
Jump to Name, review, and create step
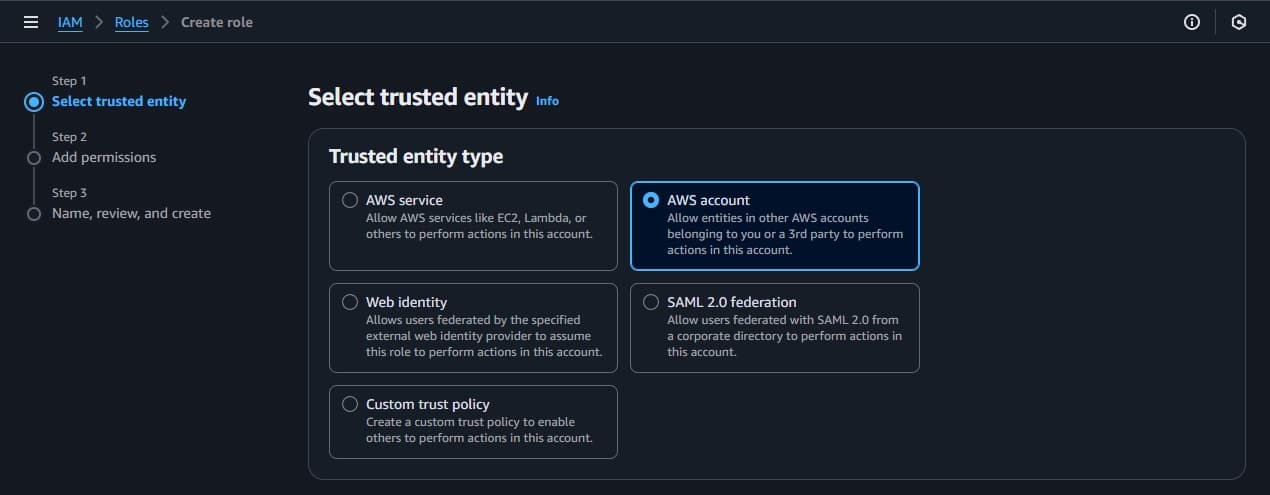coord(131,213)
